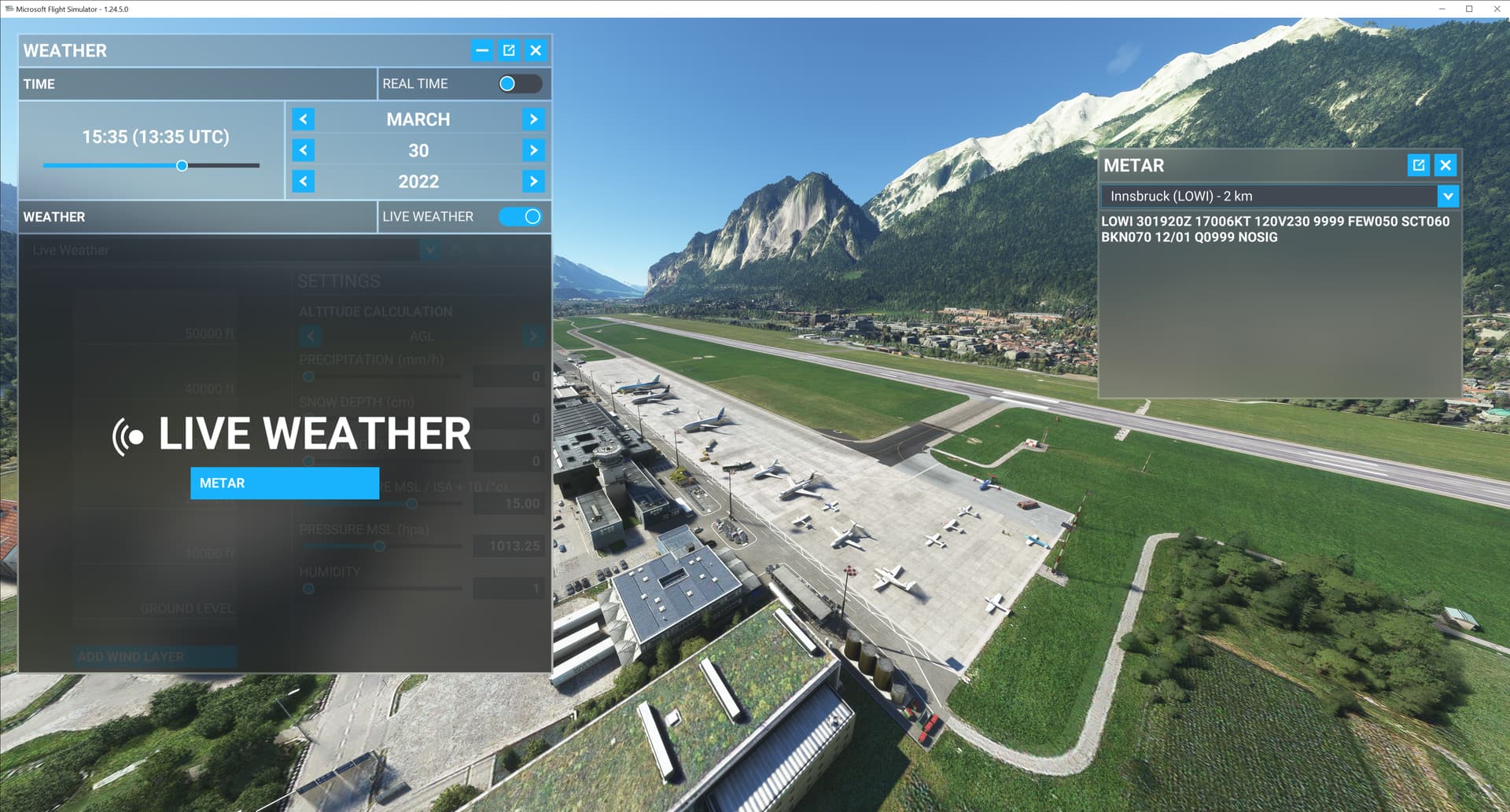Pop out the METAR panel window
This screenshot has width=1510, height=812.
pyautogui.click(x=1419, y=165)
